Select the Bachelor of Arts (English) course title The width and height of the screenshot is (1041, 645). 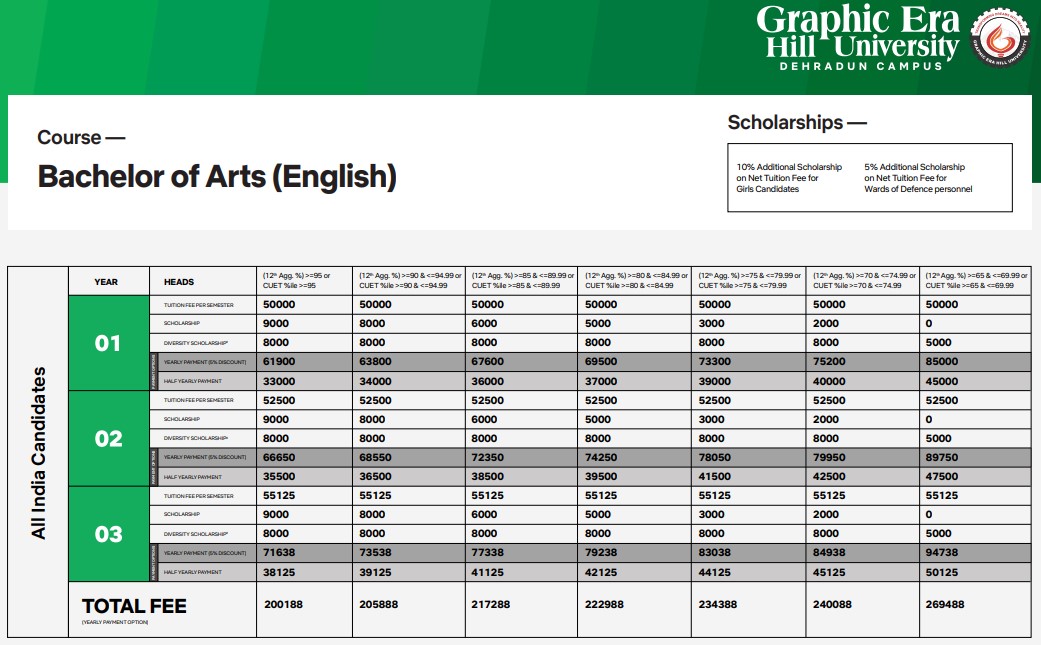click(x=217, y=177)
